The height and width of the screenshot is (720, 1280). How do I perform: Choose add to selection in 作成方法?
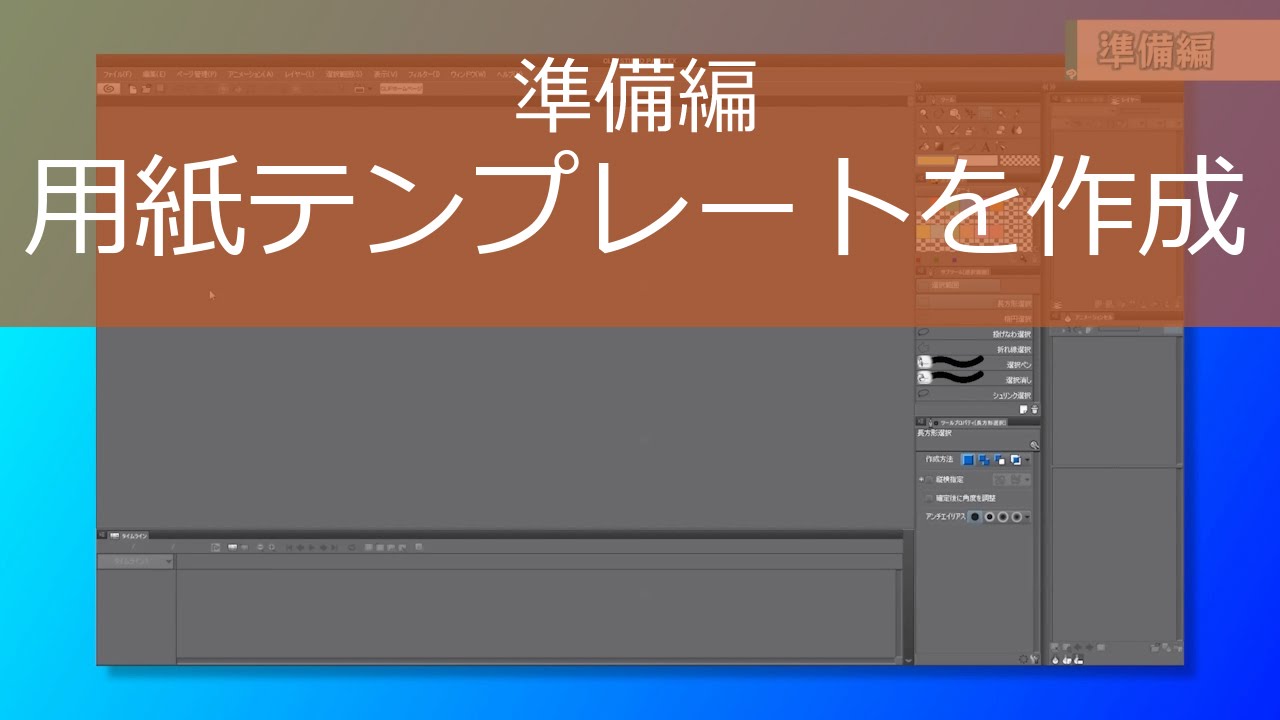tap(984, 460)
